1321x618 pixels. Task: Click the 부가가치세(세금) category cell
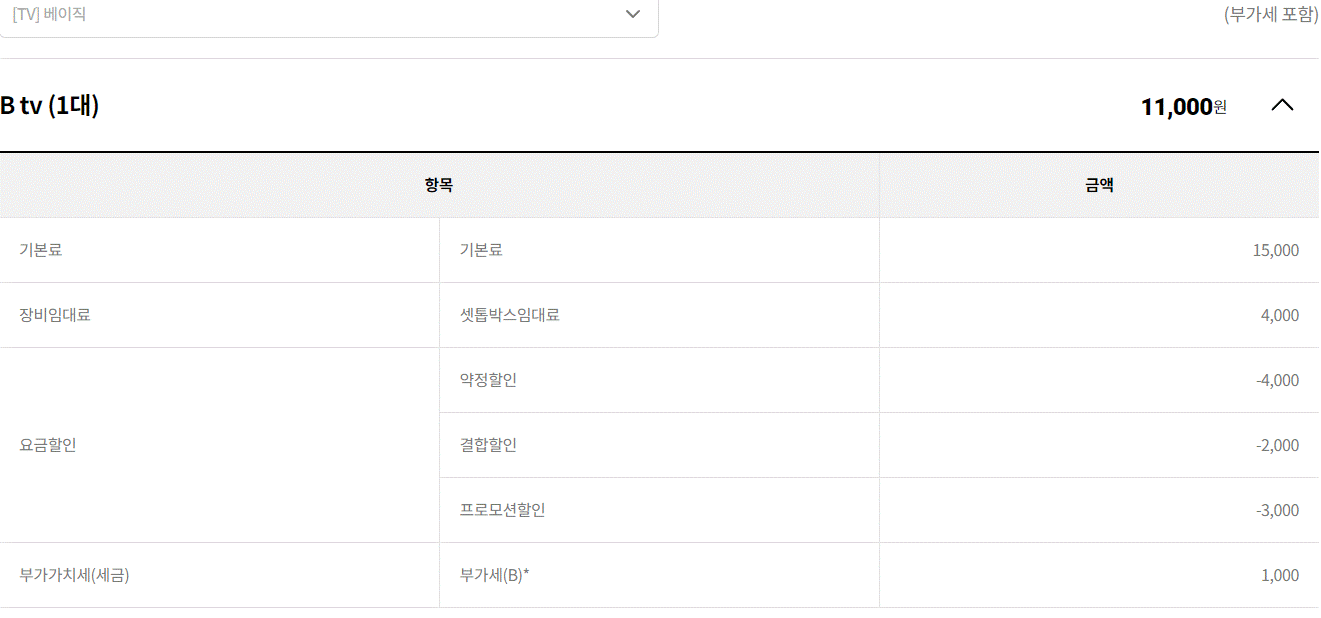tap(74, 575)
